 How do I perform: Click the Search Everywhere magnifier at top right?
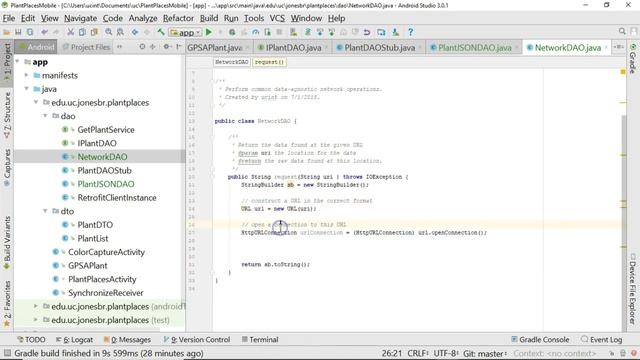coord(622,31)
